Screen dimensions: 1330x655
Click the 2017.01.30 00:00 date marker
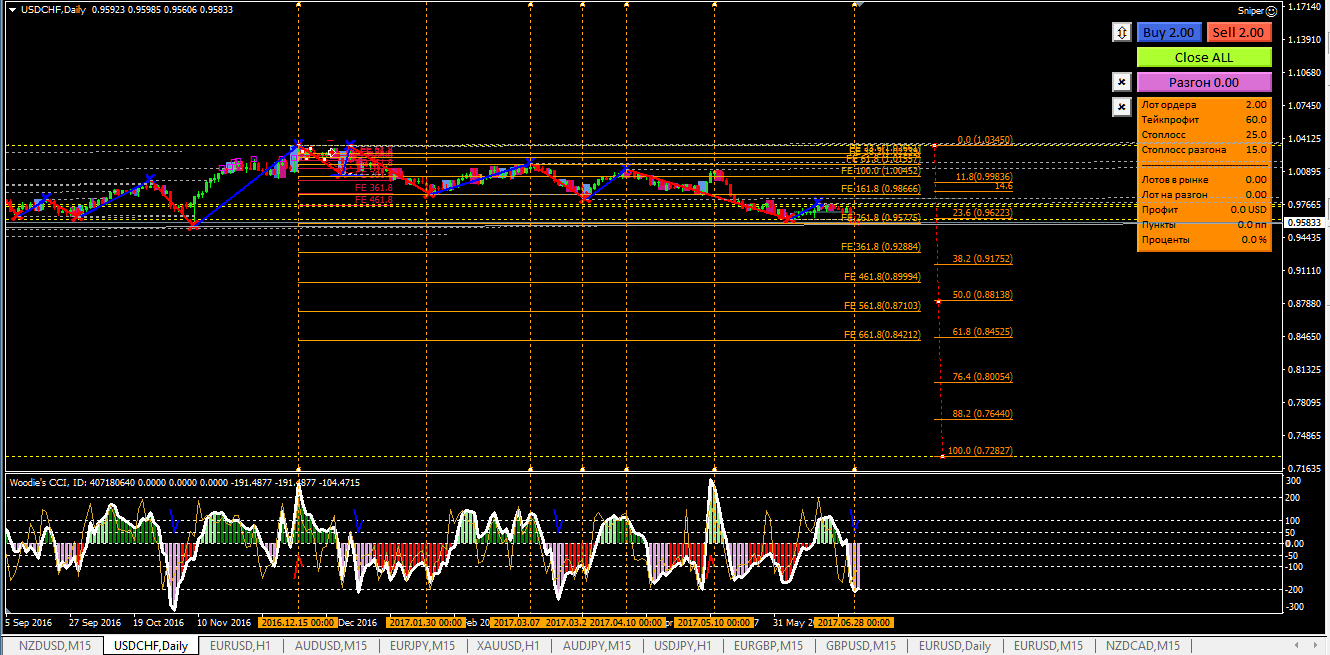[x=426, y=622]
